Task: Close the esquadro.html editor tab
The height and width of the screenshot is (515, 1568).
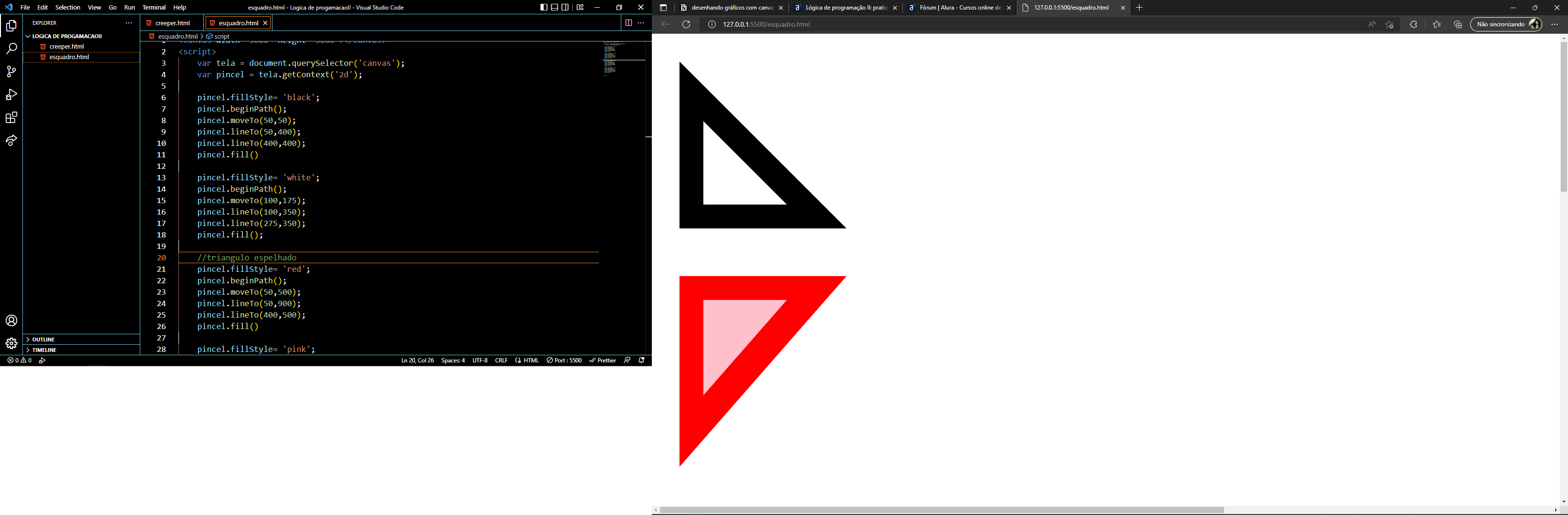Action: 265,23
